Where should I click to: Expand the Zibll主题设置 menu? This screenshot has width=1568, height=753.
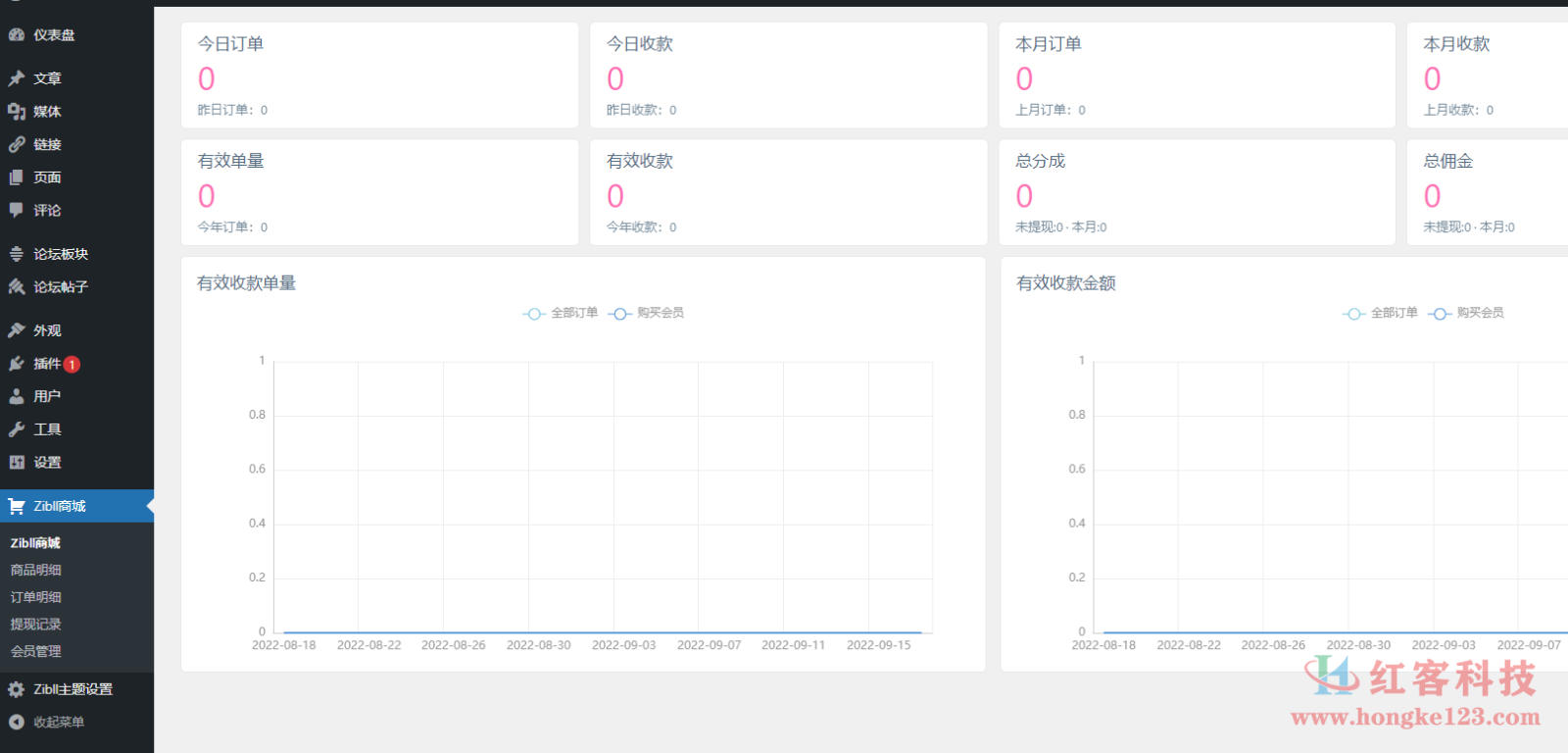click(73, 689)
